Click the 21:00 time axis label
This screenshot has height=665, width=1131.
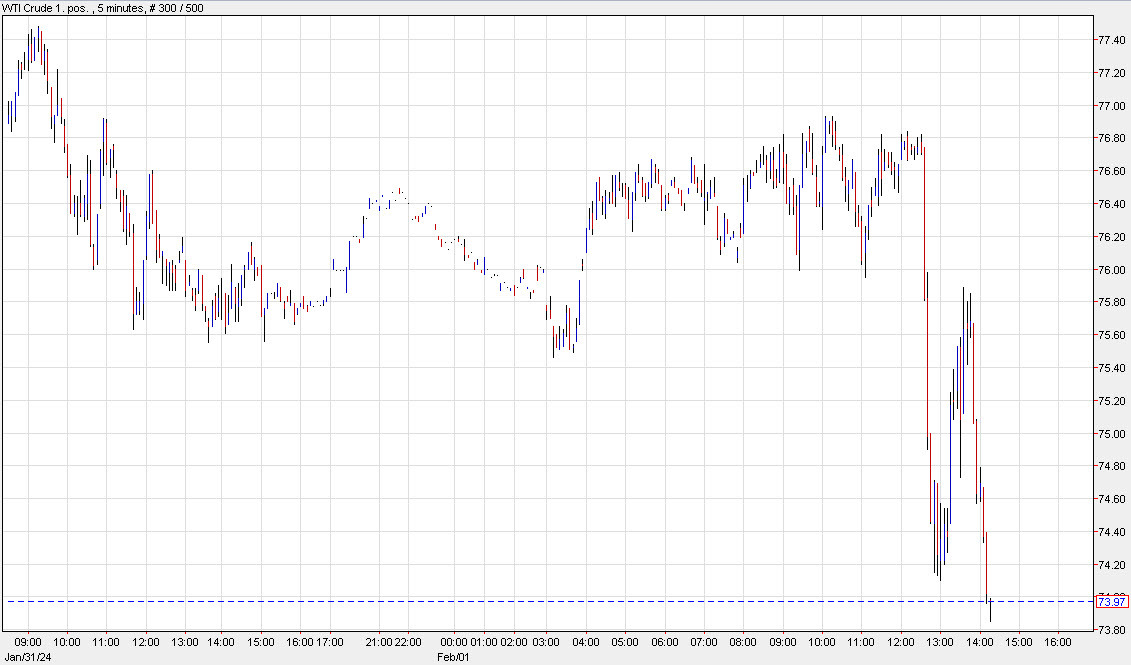pyautogui.click(x=379, y=642)
